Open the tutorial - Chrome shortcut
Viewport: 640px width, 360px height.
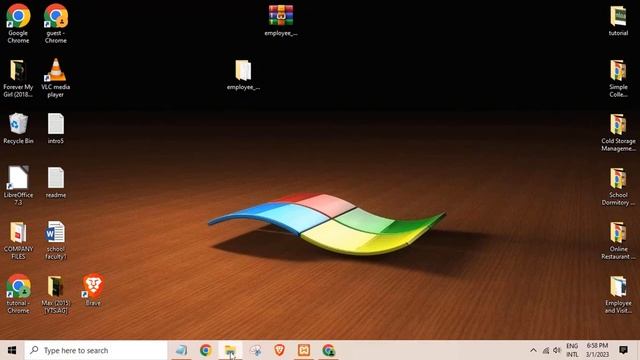18,294
